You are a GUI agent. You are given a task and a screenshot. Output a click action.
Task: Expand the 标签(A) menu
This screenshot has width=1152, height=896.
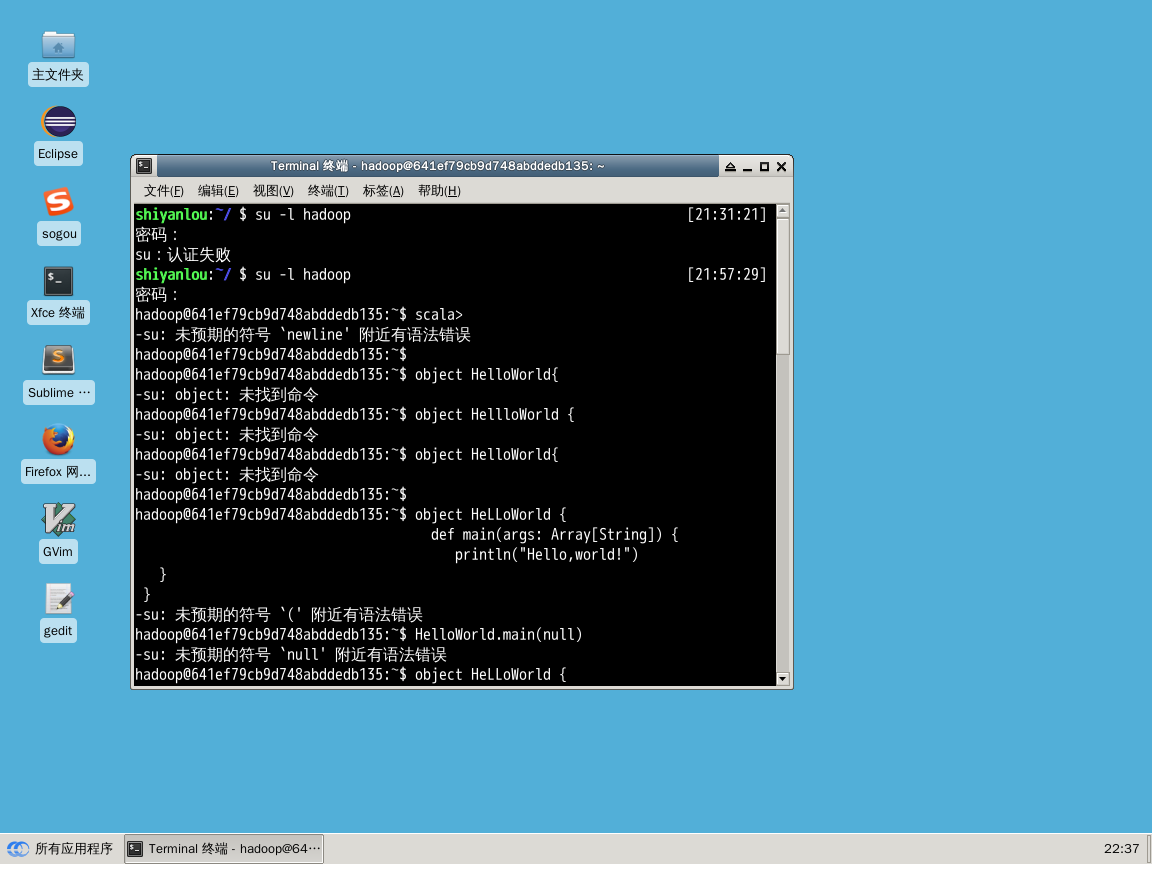[x=383, y=191]
